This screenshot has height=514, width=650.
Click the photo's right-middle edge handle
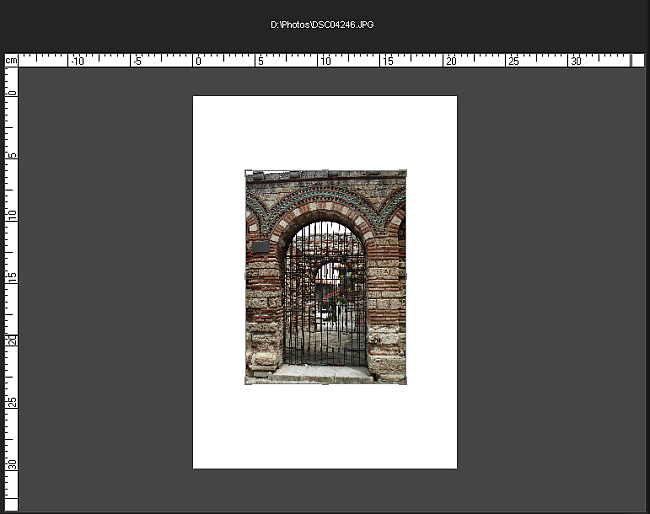404,276
